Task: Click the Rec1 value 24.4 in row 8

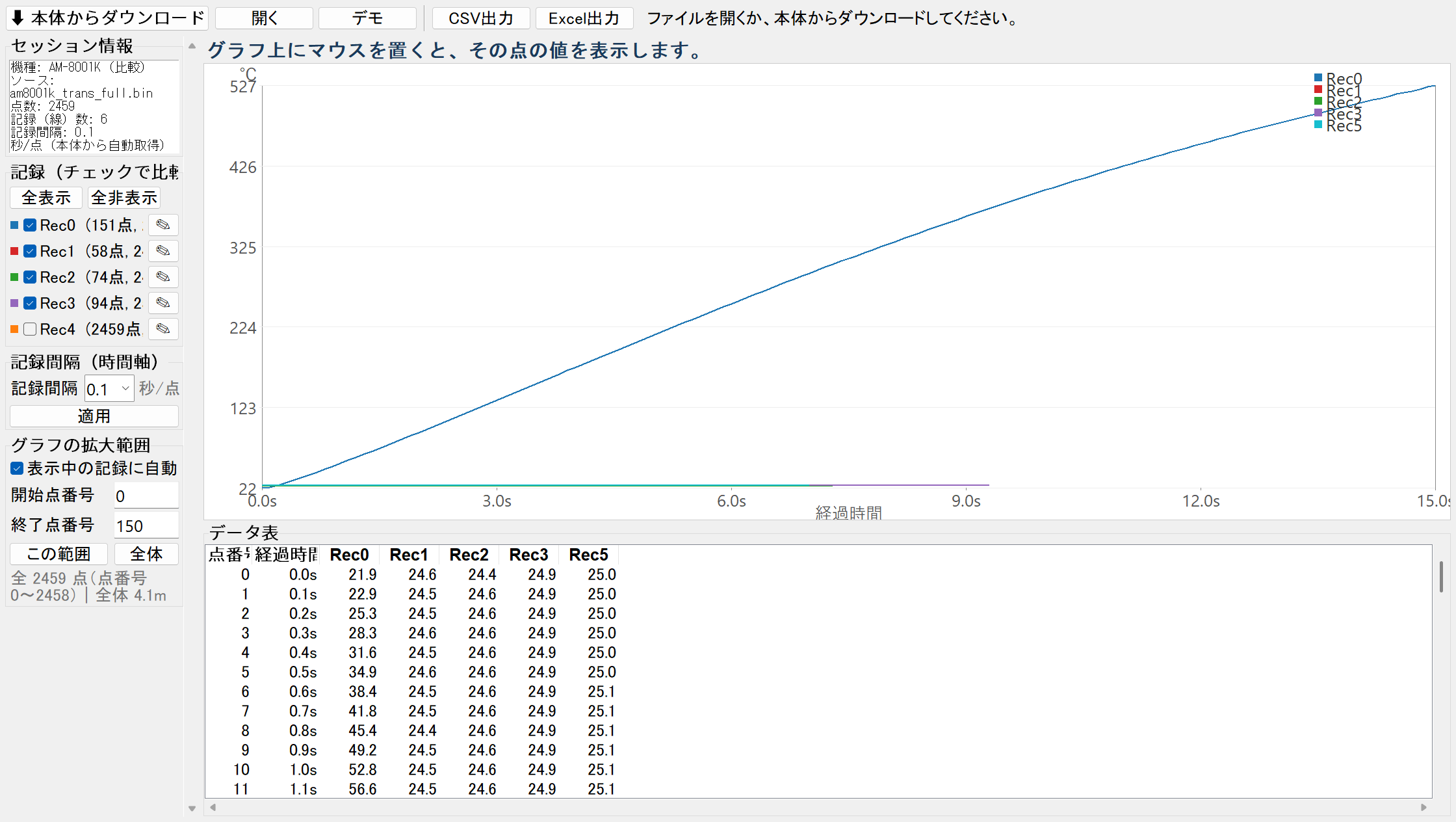Action: pyautogui.click(x=422, y=730)
